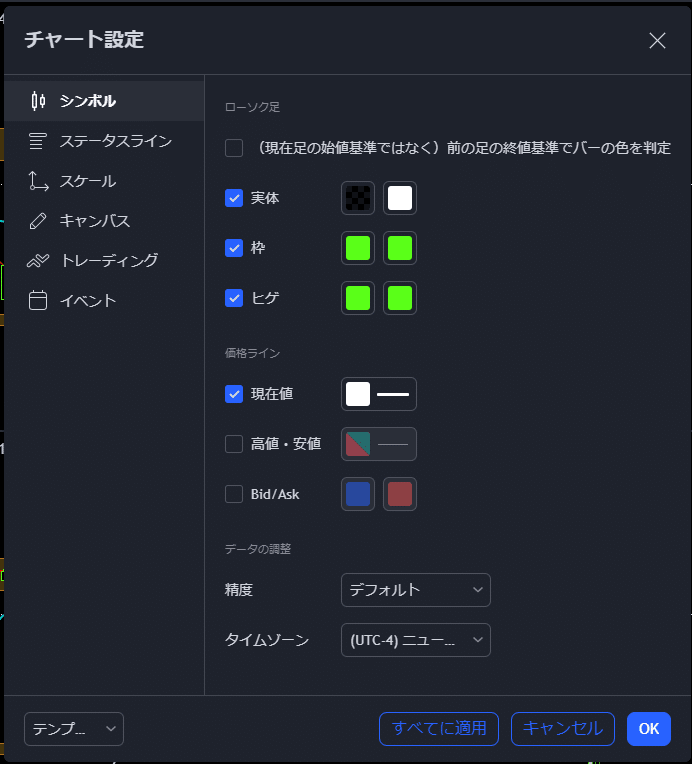Click the candlestick icon beside シンボル
This screenshot has width=692, height=764.
tap(38, 101)
